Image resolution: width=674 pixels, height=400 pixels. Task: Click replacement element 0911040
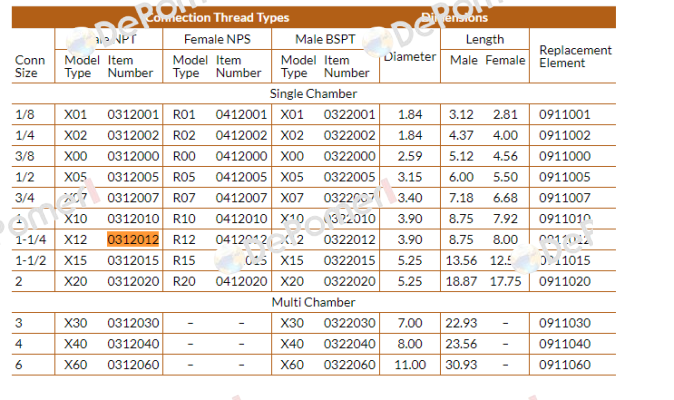click(x=565, y=344)
